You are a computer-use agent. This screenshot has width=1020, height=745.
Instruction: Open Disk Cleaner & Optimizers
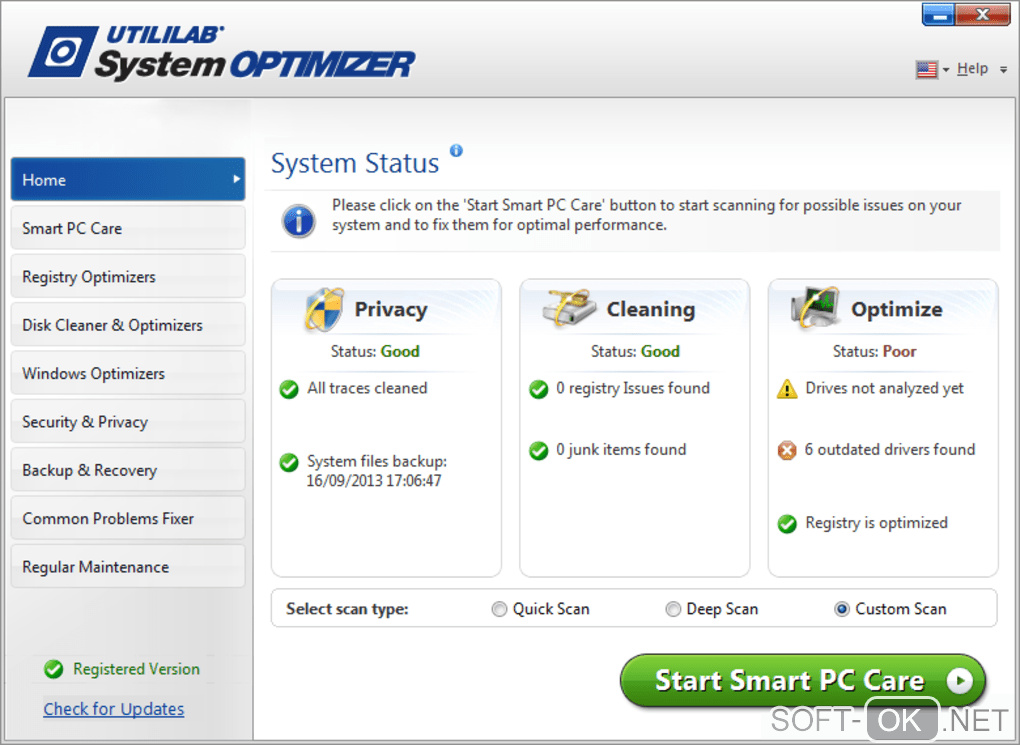(x=128, y=324)
